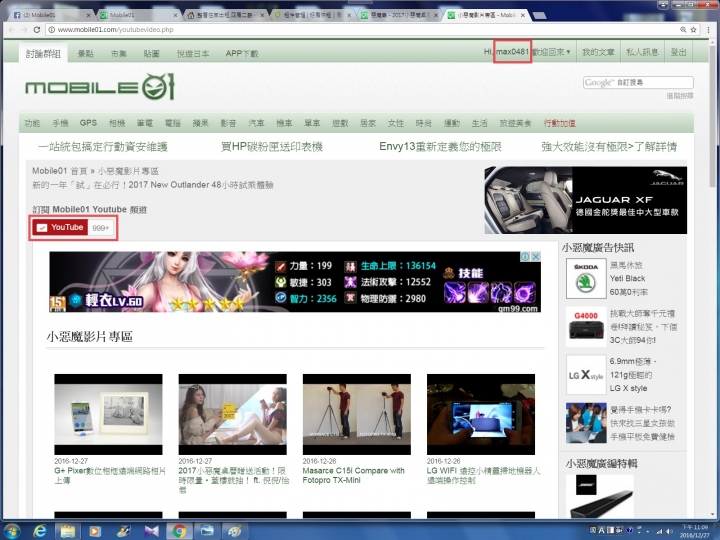Close the game banner ad with X icon
The image size is (720, 540).
pos(535,257)
